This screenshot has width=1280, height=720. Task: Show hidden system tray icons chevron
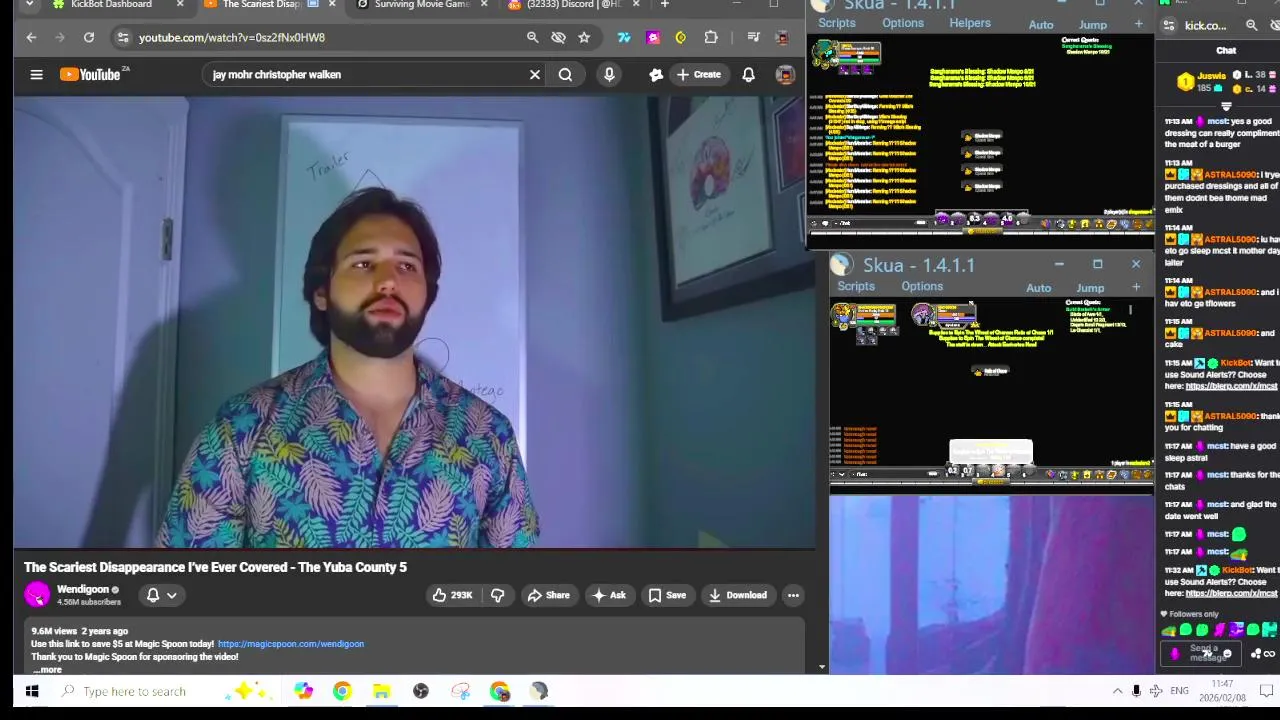click(1117, 691)
